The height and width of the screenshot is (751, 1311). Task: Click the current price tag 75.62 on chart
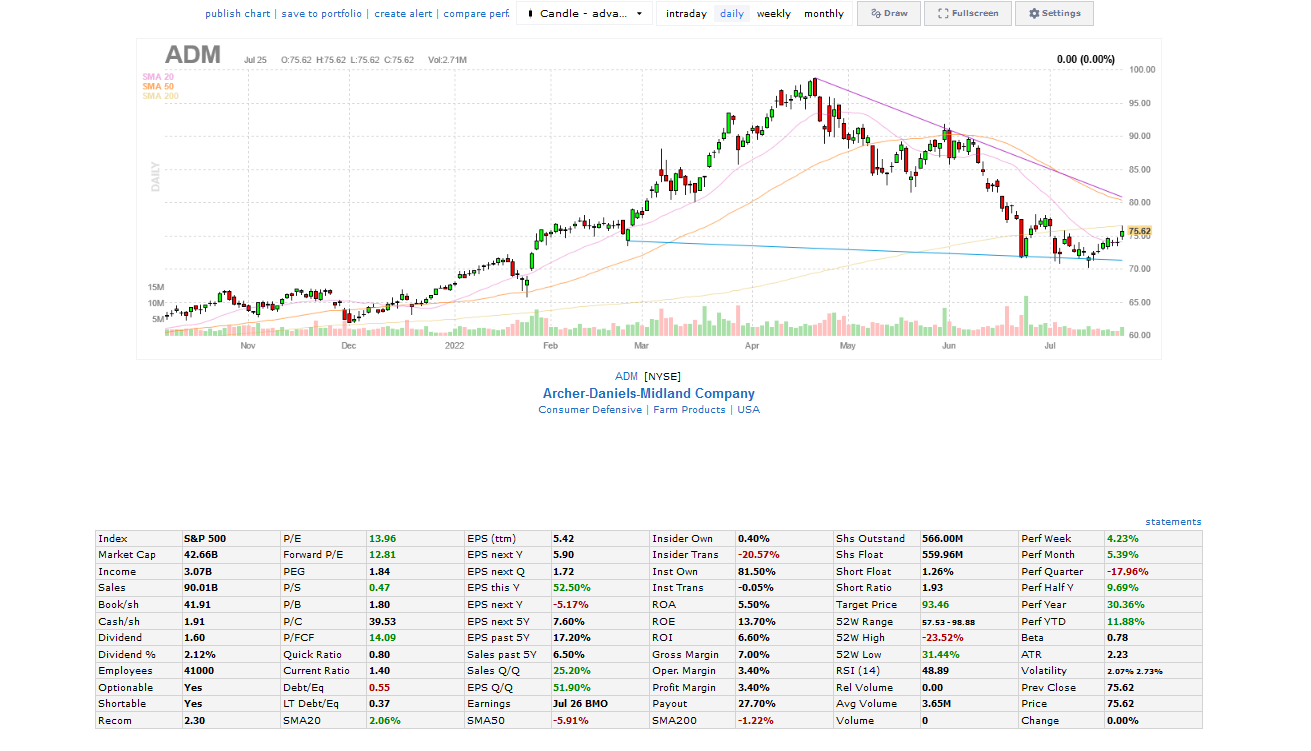click(x=1139, y=232)
